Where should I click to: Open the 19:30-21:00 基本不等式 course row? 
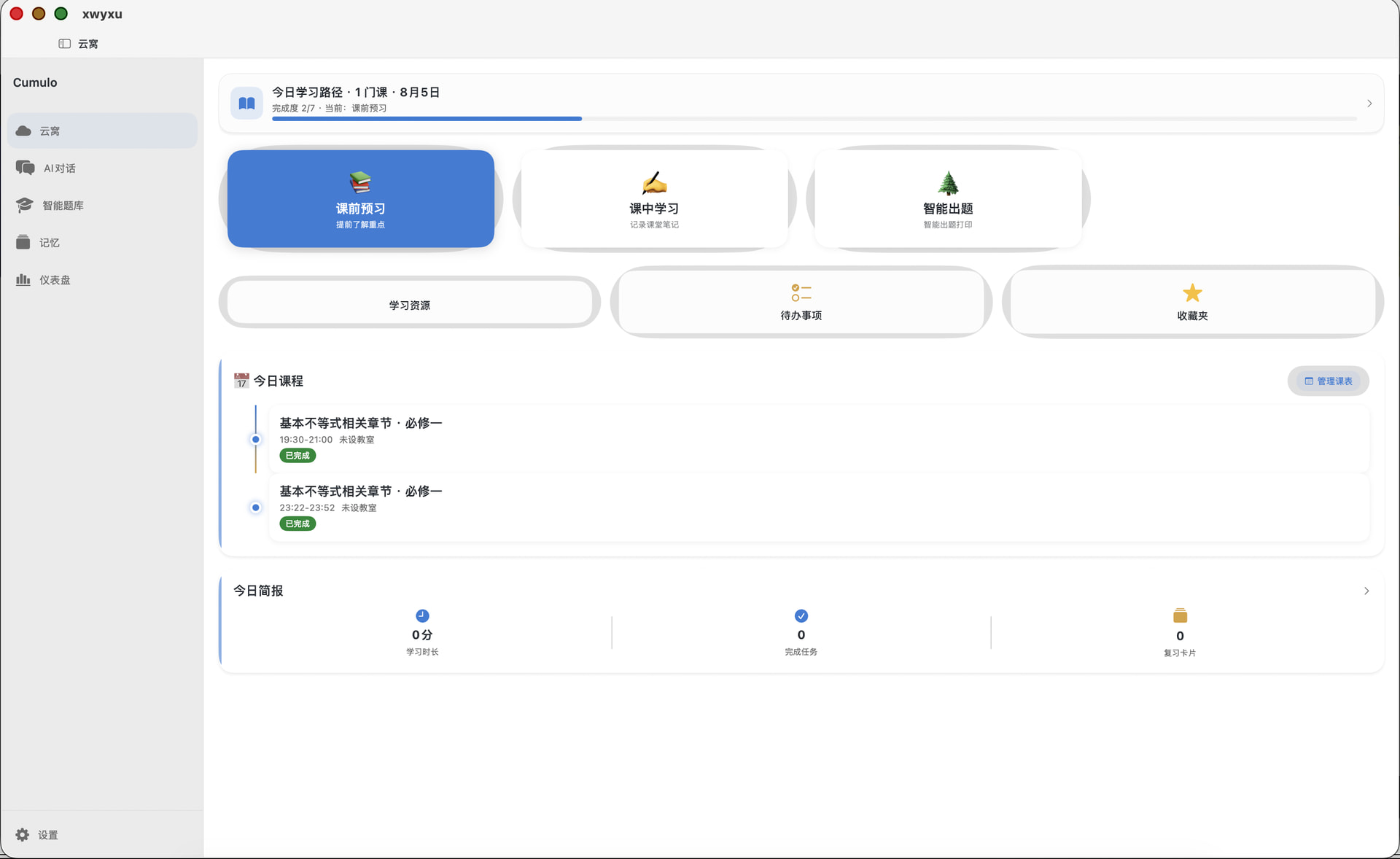819,439
